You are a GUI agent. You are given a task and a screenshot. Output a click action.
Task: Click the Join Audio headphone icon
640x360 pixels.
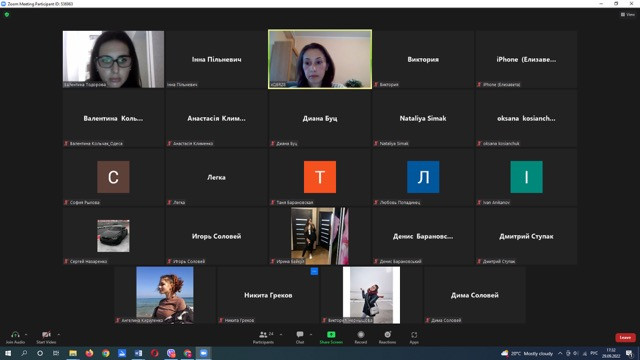coord(15,335)
